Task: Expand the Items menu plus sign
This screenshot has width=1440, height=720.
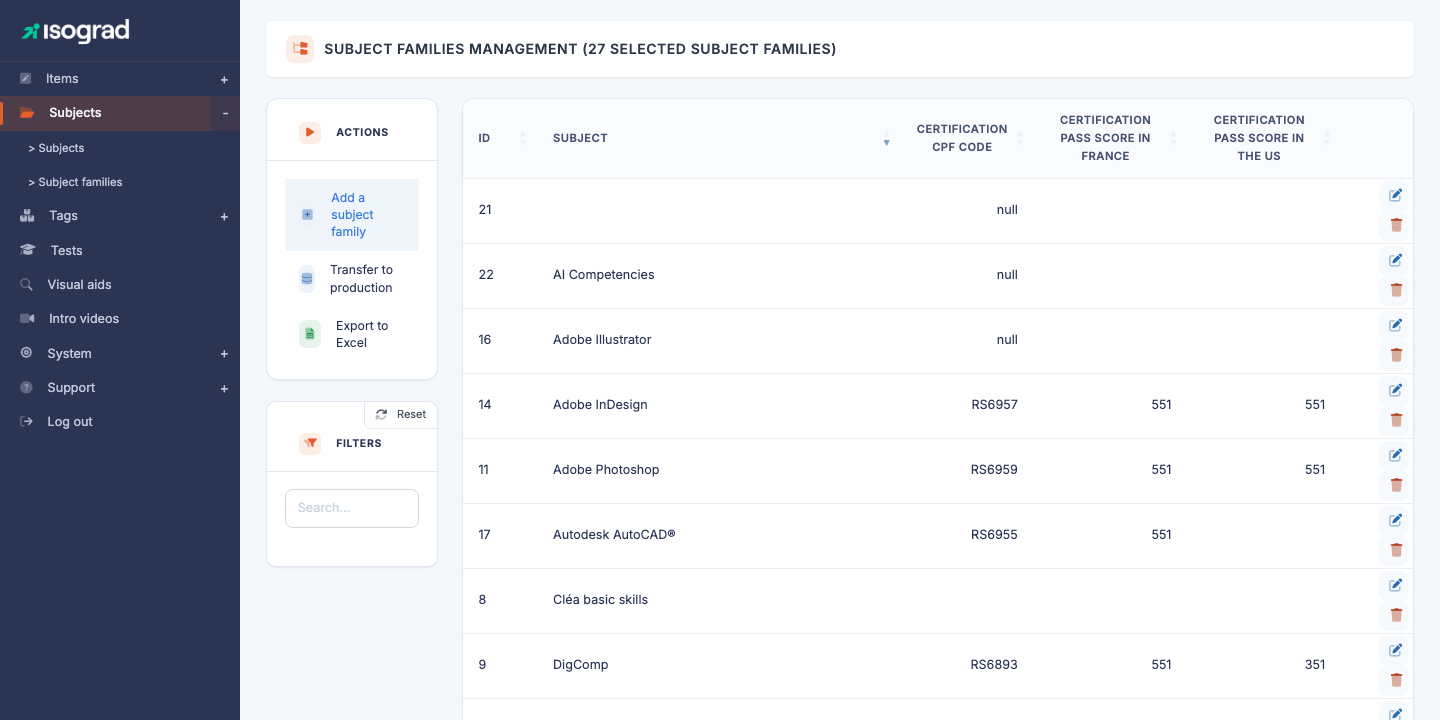Action: click(224, 79)
